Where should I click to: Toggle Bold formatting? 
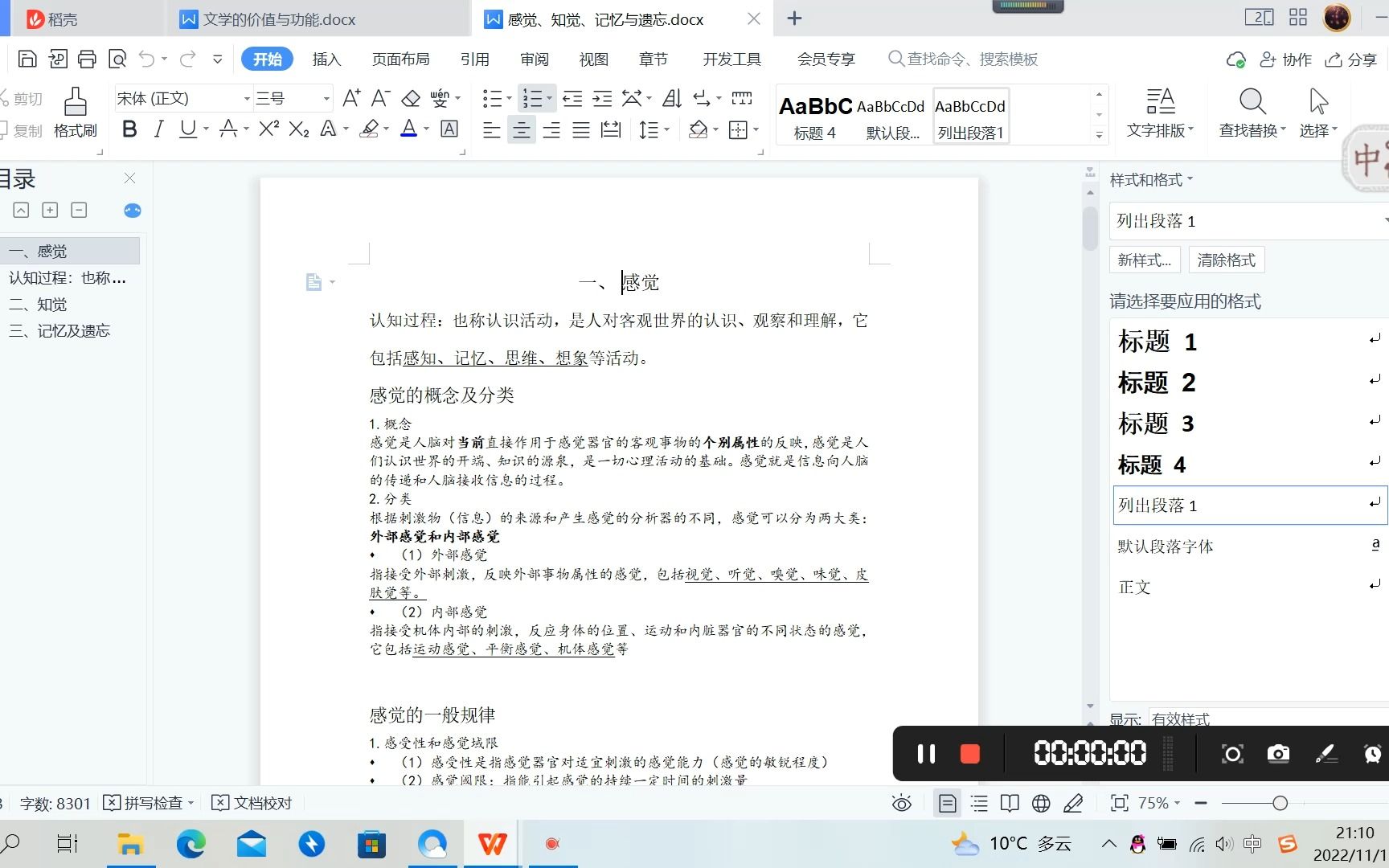(x=129, y=129)
